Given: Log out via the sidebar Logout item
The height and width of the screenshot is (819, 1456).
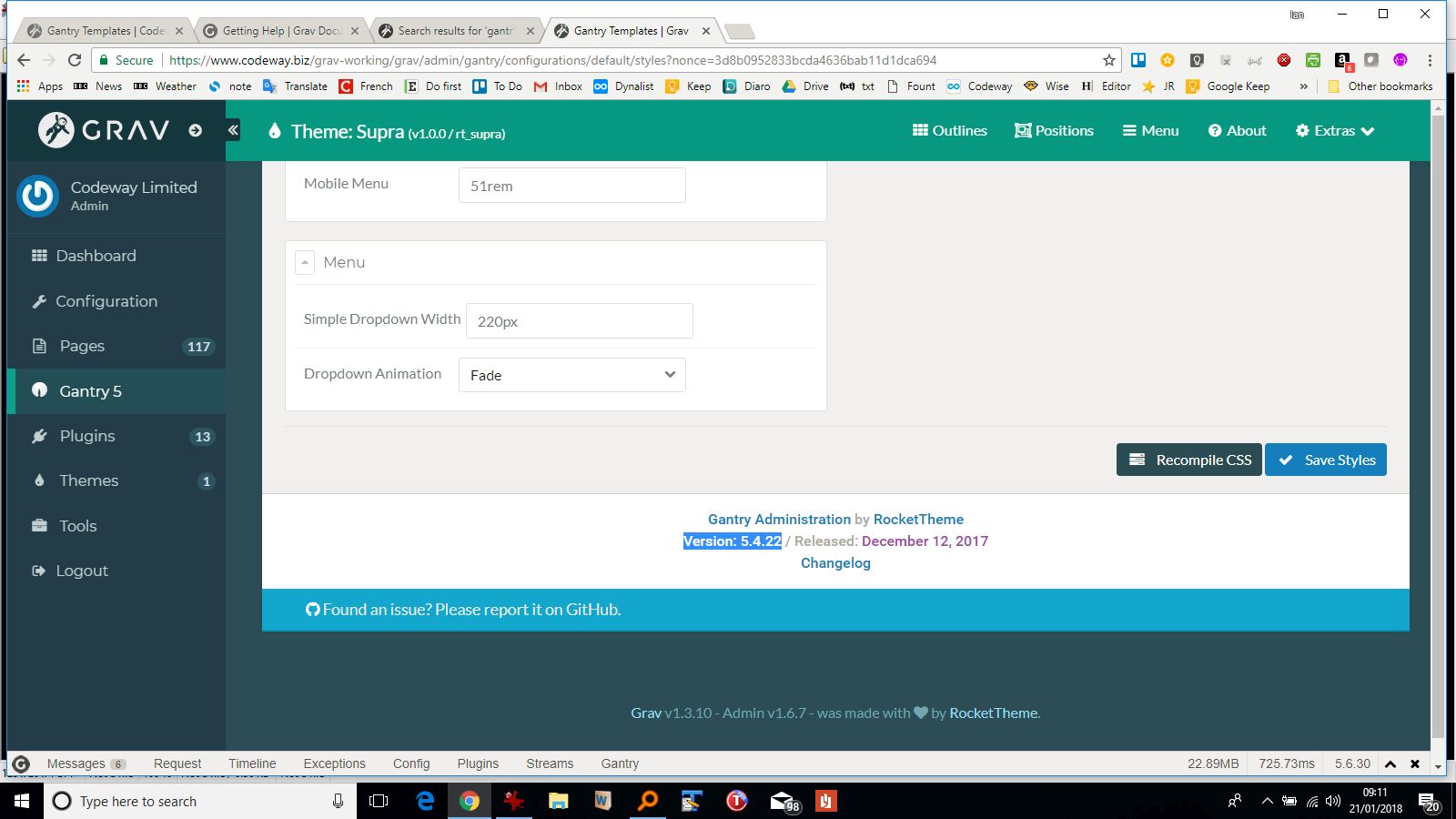Looking at the screenshot, I should (x=116, y=571).
